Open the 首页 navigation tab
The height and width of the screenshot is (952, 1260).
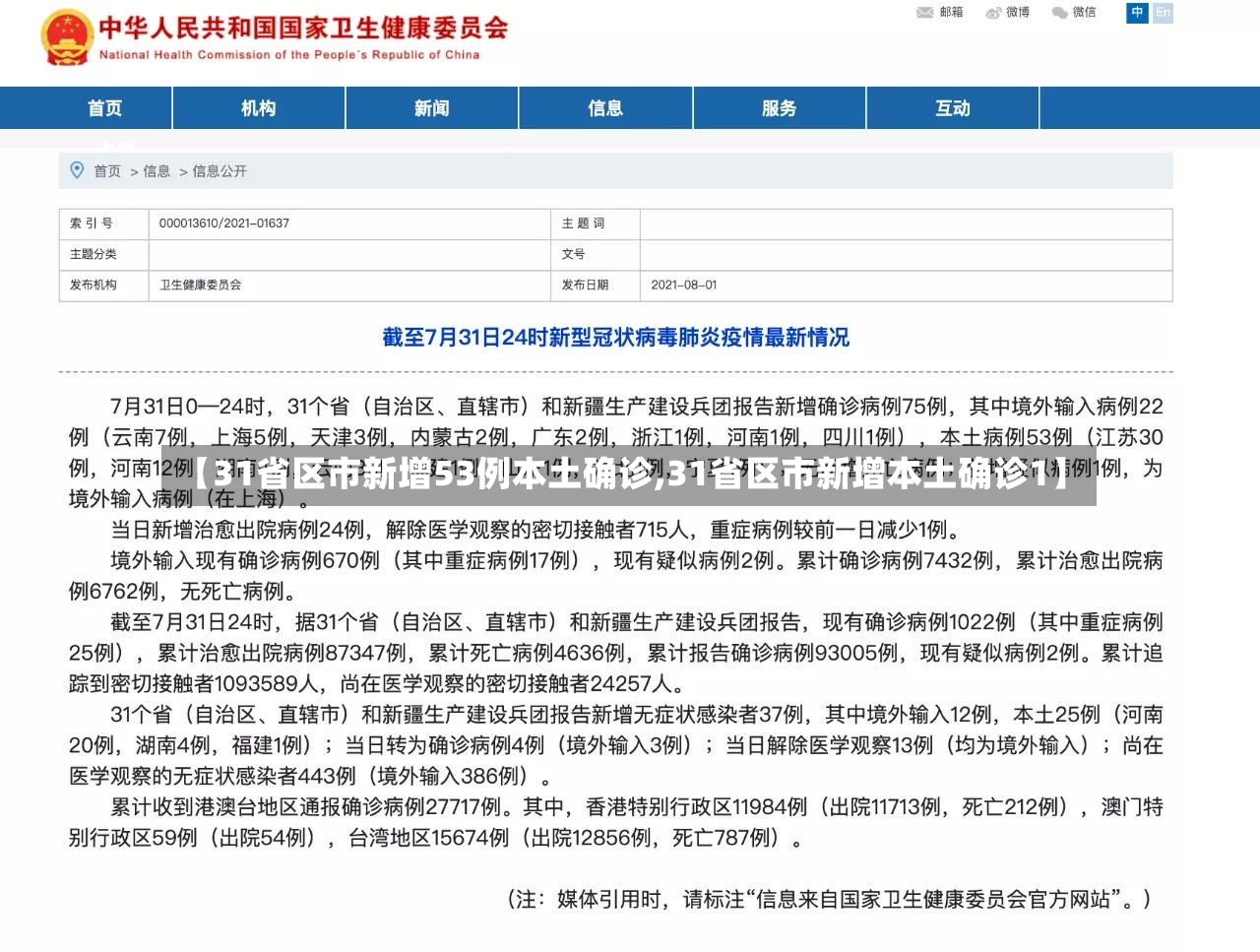point(104,108)
